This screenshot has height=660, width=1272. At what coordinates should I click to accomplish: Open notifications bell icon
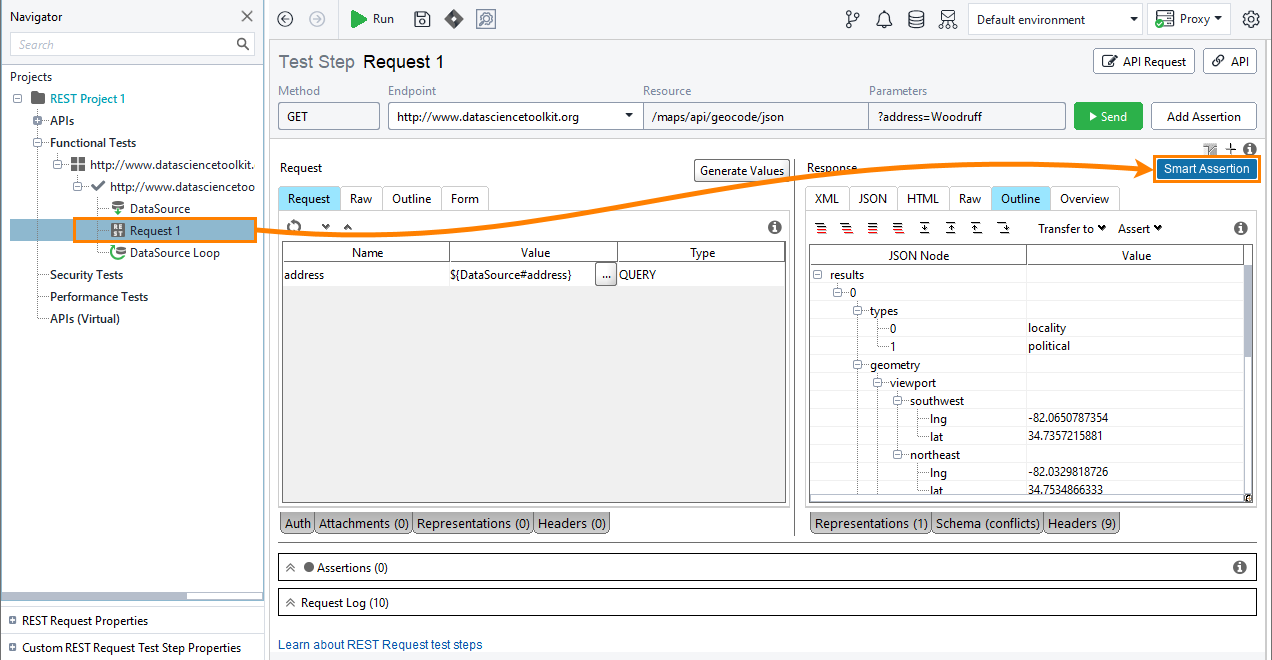coord(884,19)
